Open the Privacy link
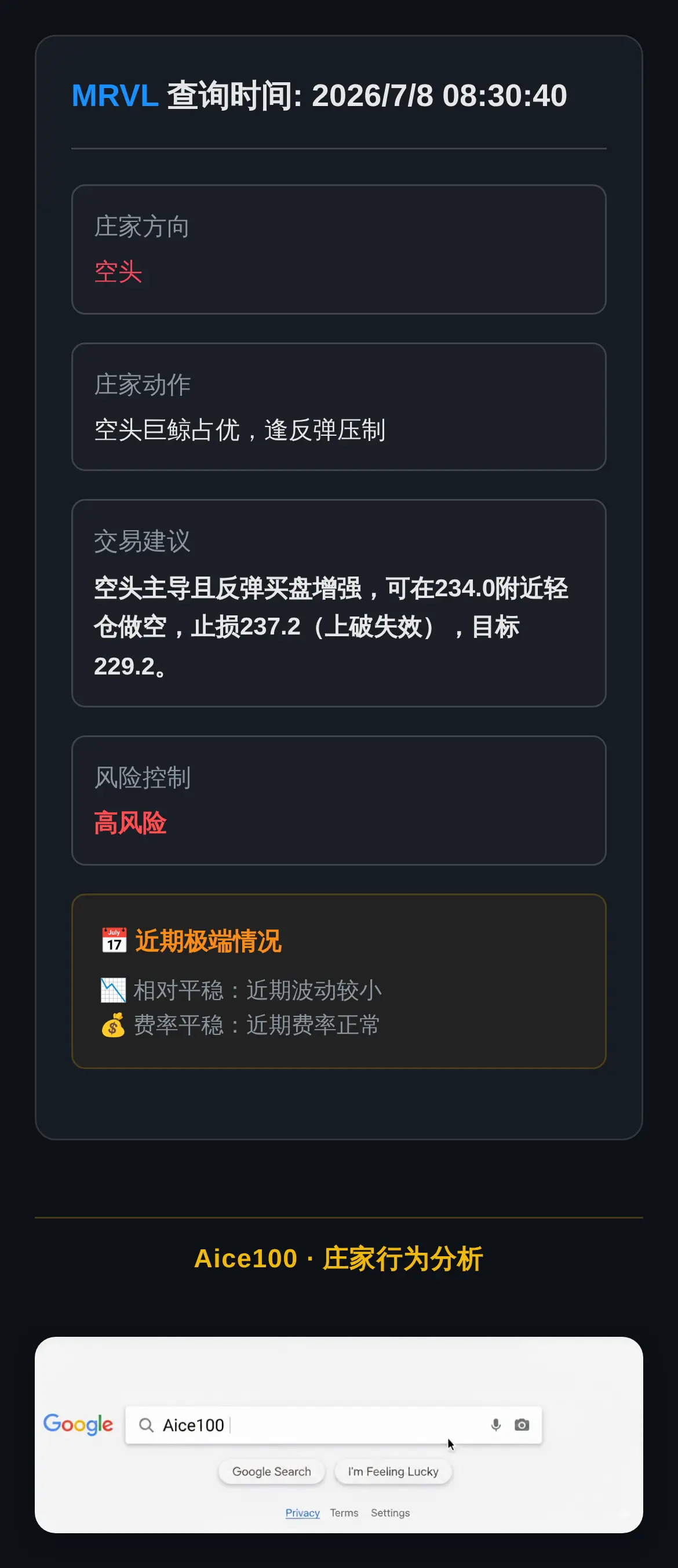This screenshot has height=1568, width=678. [x=302, y=1512]
